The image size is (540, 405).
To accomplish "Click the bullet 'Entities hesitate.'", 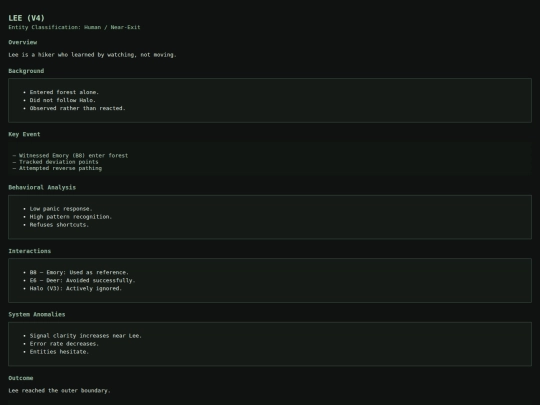I will pyautogui.click(x=59, y=352).
